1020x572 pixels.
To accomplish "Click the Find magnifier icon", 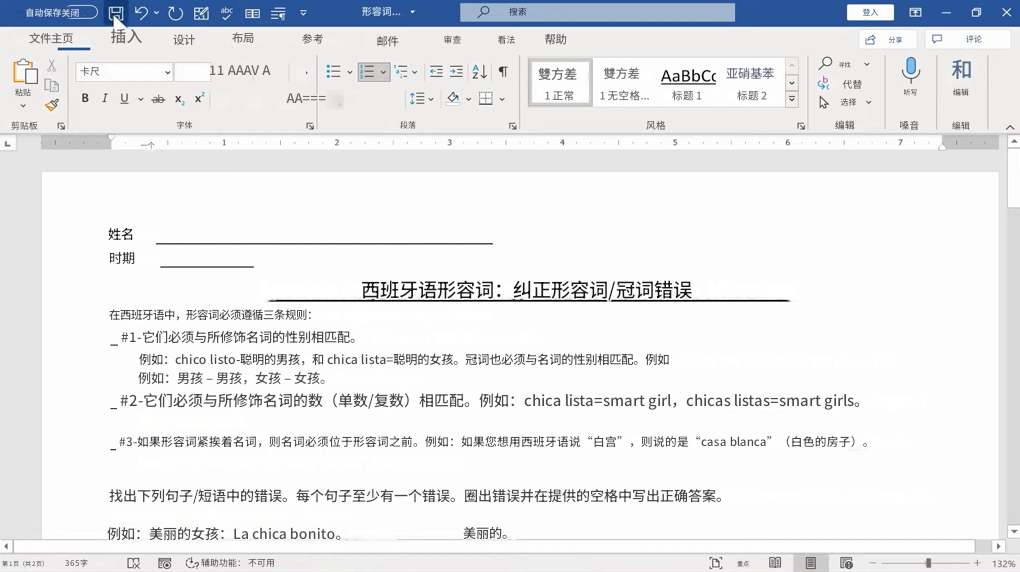I will point(825,63).
